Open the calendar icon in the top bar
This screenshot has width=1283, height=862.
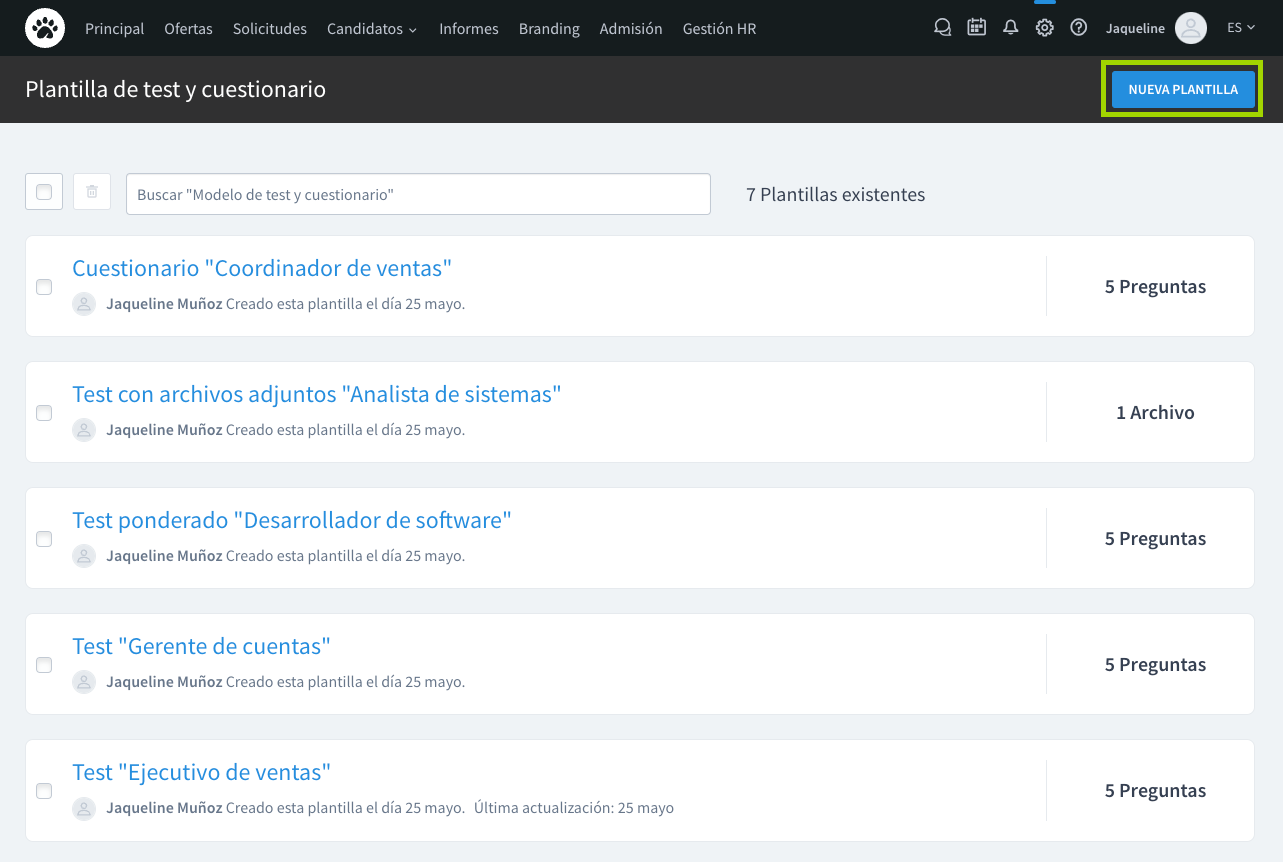pos(976,27)
